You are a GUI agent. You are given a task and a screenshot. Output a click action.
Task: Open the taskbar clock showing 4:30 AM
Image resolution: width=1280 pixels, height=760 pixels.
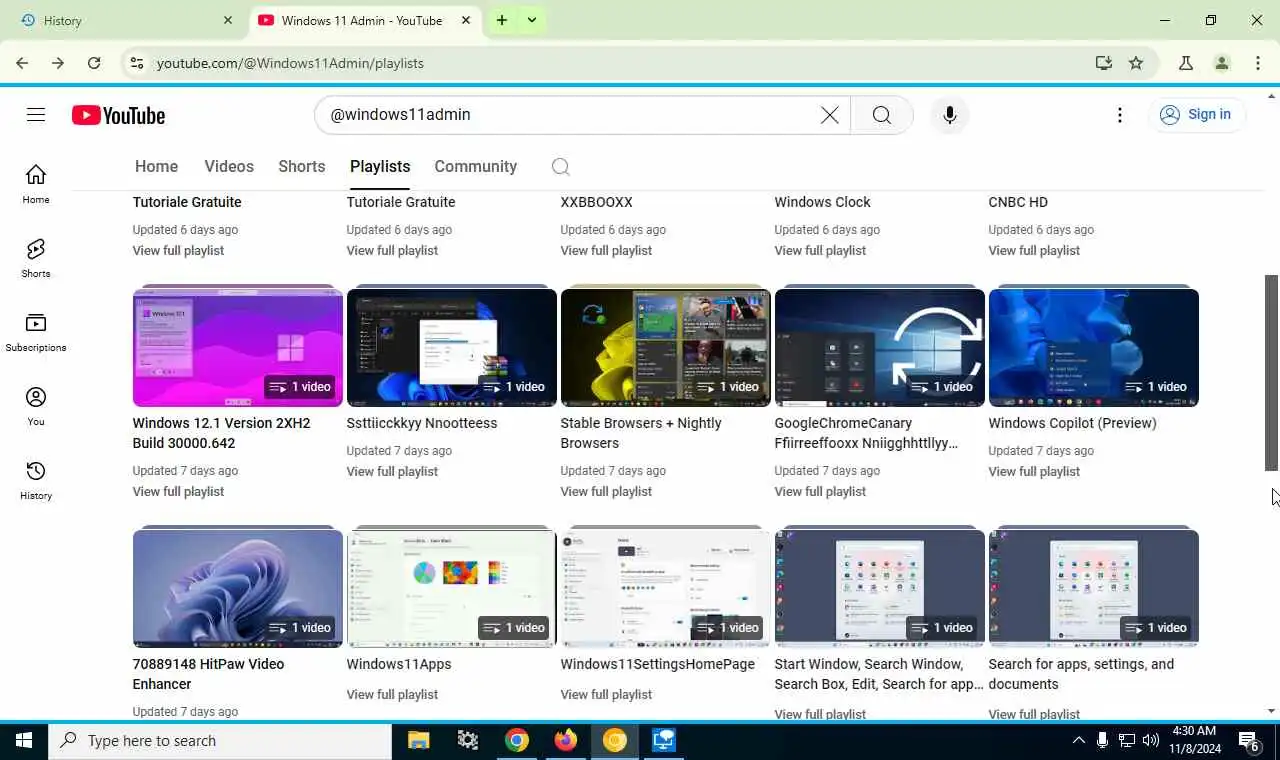tap(1193, 741)
